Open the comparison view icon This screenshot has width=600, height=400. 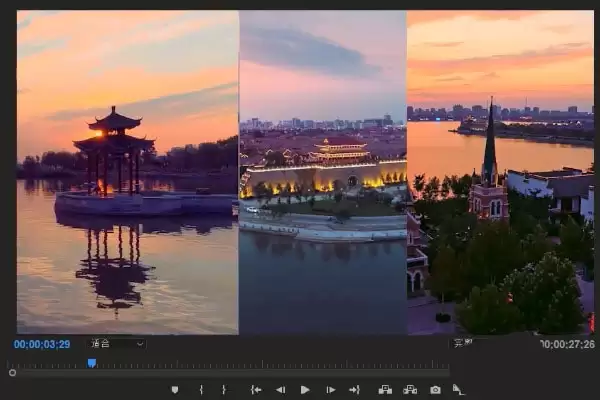[458, 390]
